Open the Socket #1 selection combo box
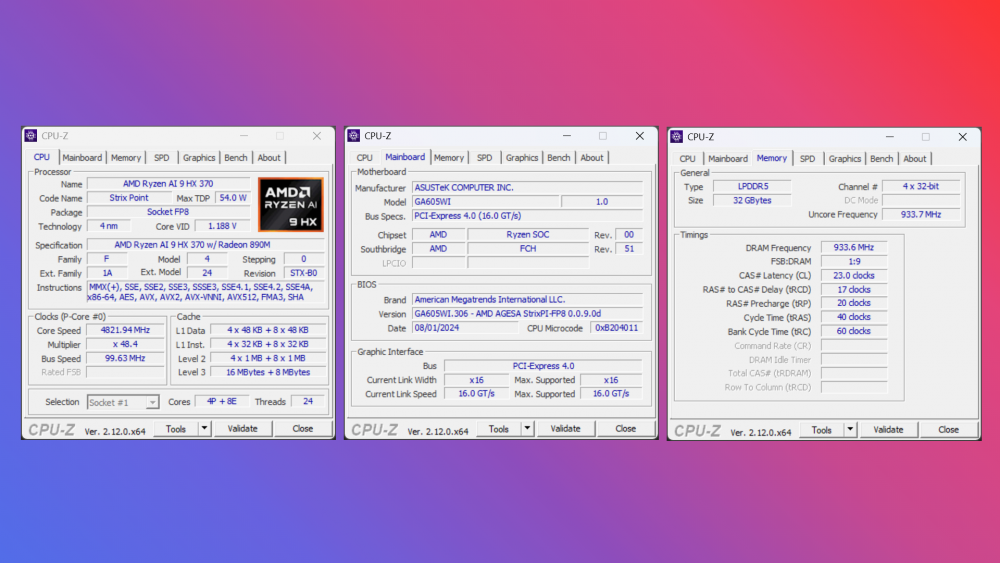 [x=124, y=402]
